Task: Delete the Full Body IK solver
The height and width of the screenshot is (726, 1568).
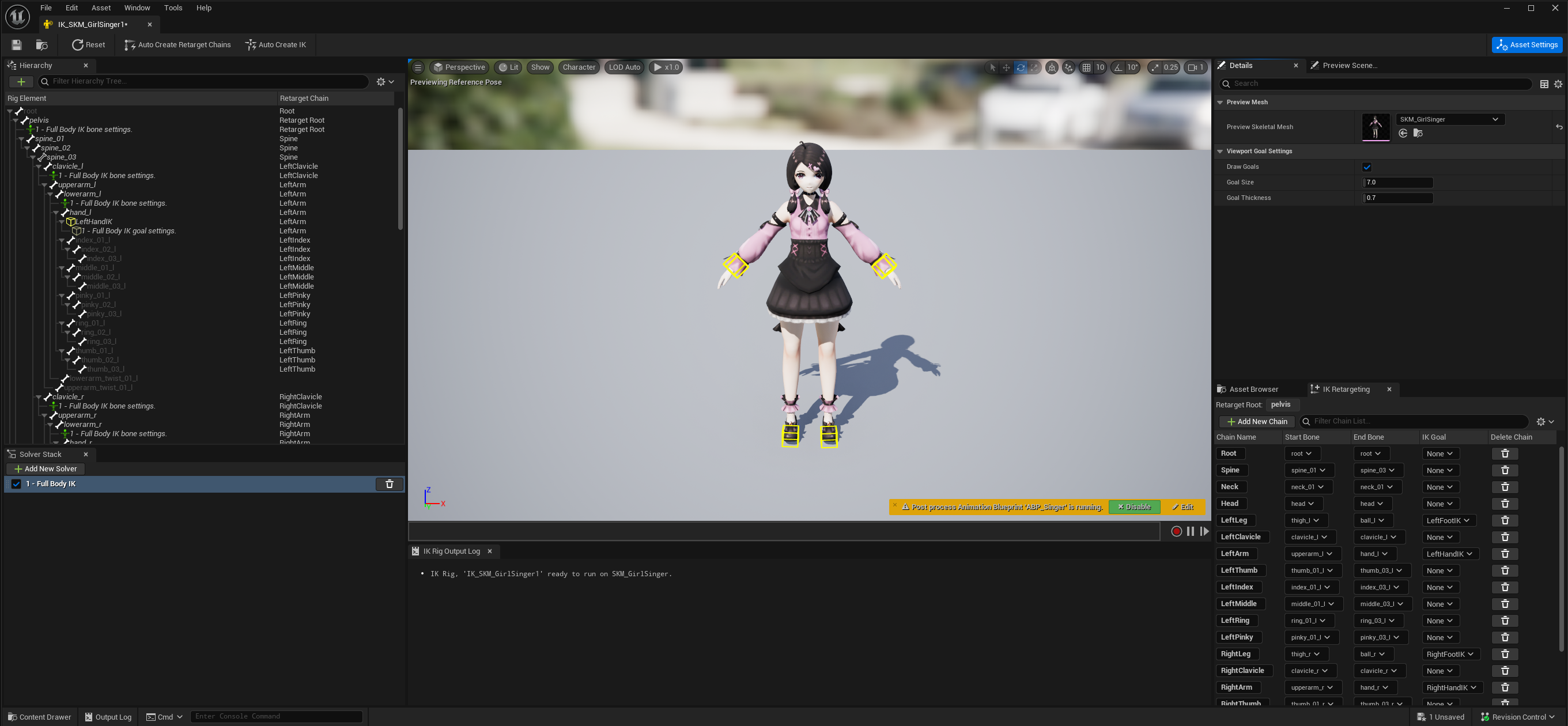Action: 390,484
